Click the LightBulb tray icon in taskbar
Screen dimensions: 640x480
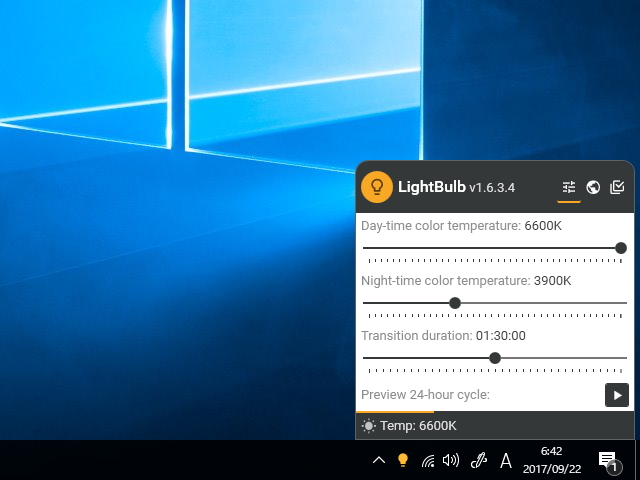(403, 460)
